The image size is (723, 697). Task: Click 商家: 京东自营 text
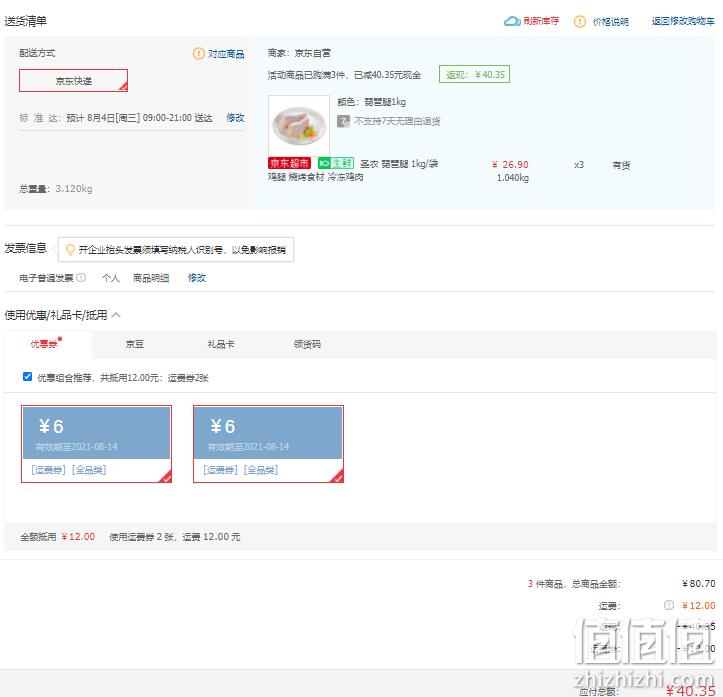pos(299,53)
